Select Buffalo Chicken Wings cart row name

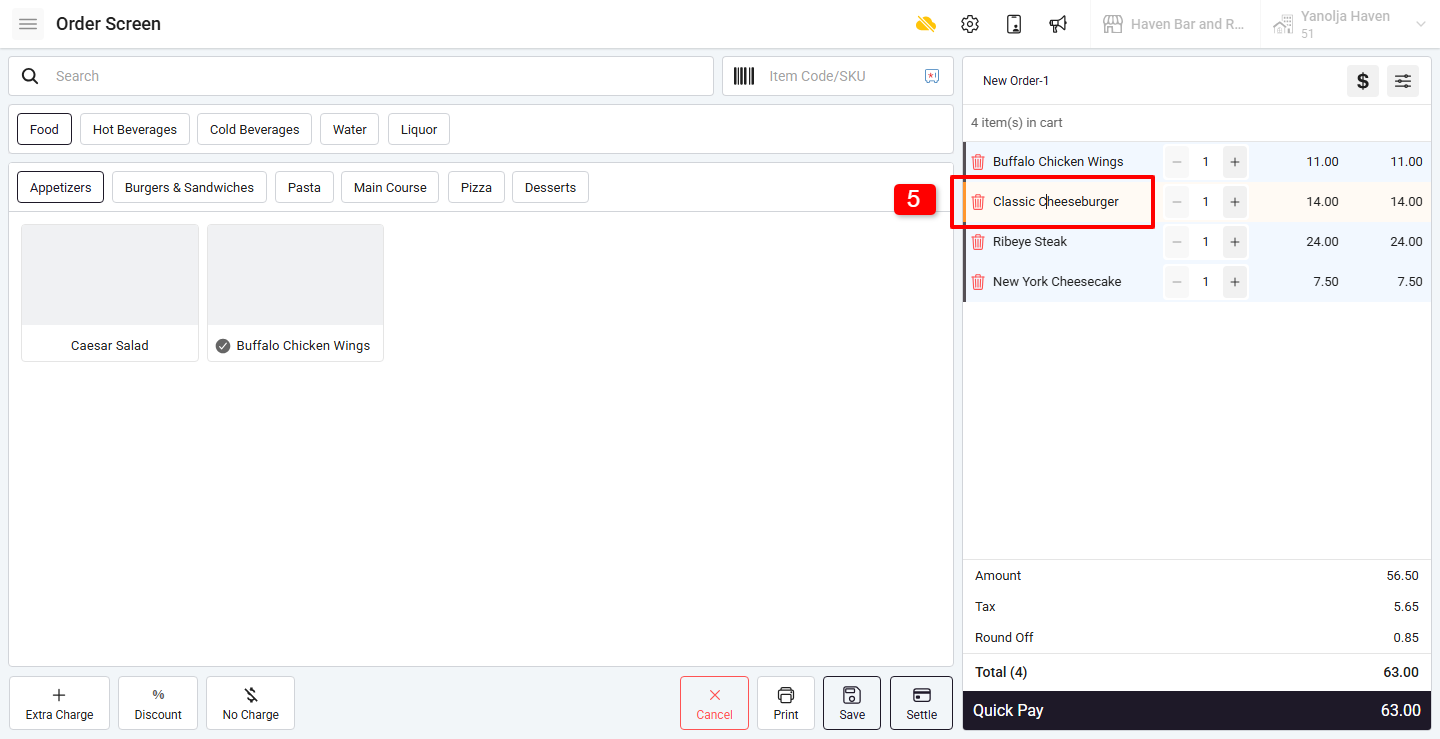point(1058,162)
